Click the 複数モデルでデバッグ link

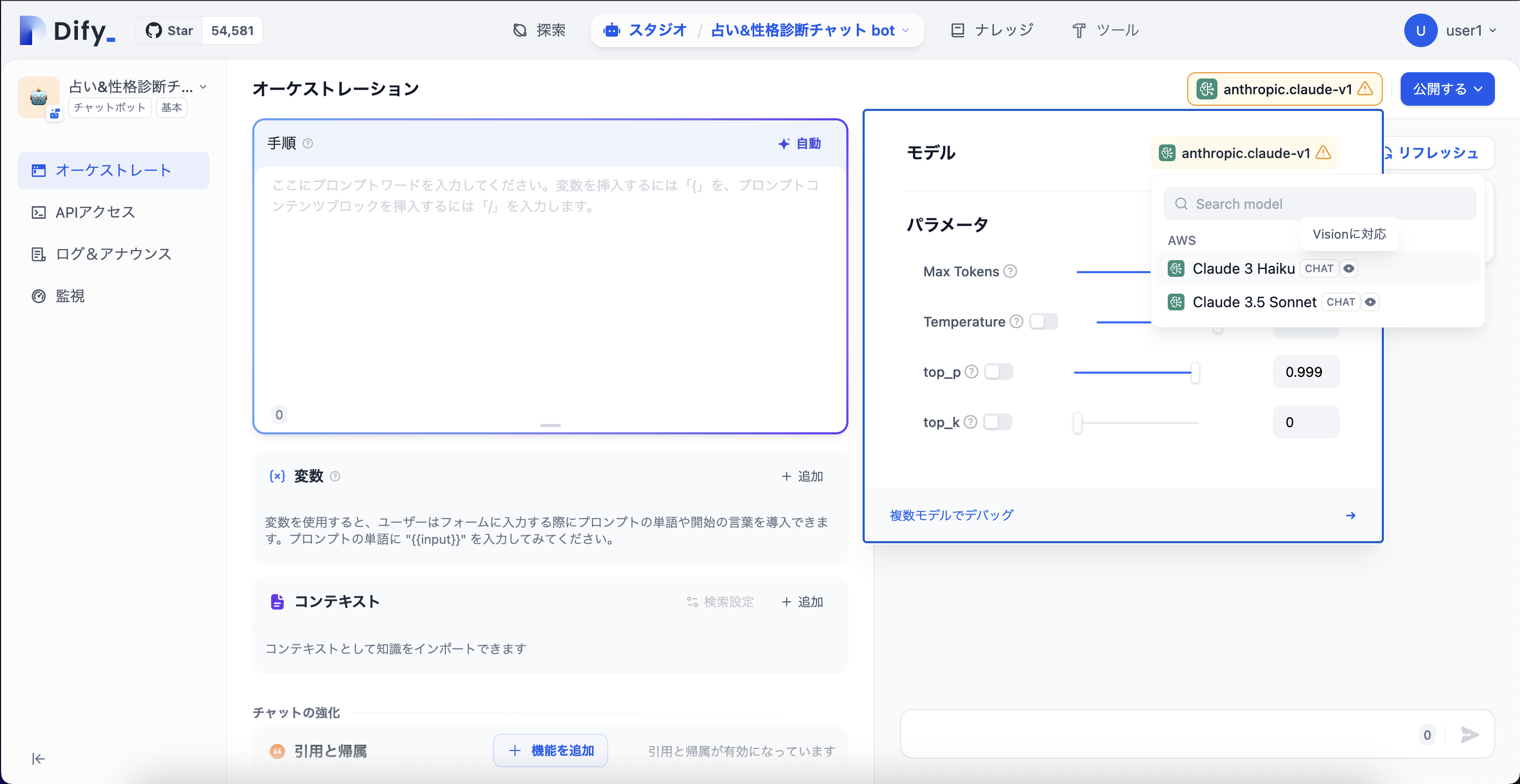(951, 514)
